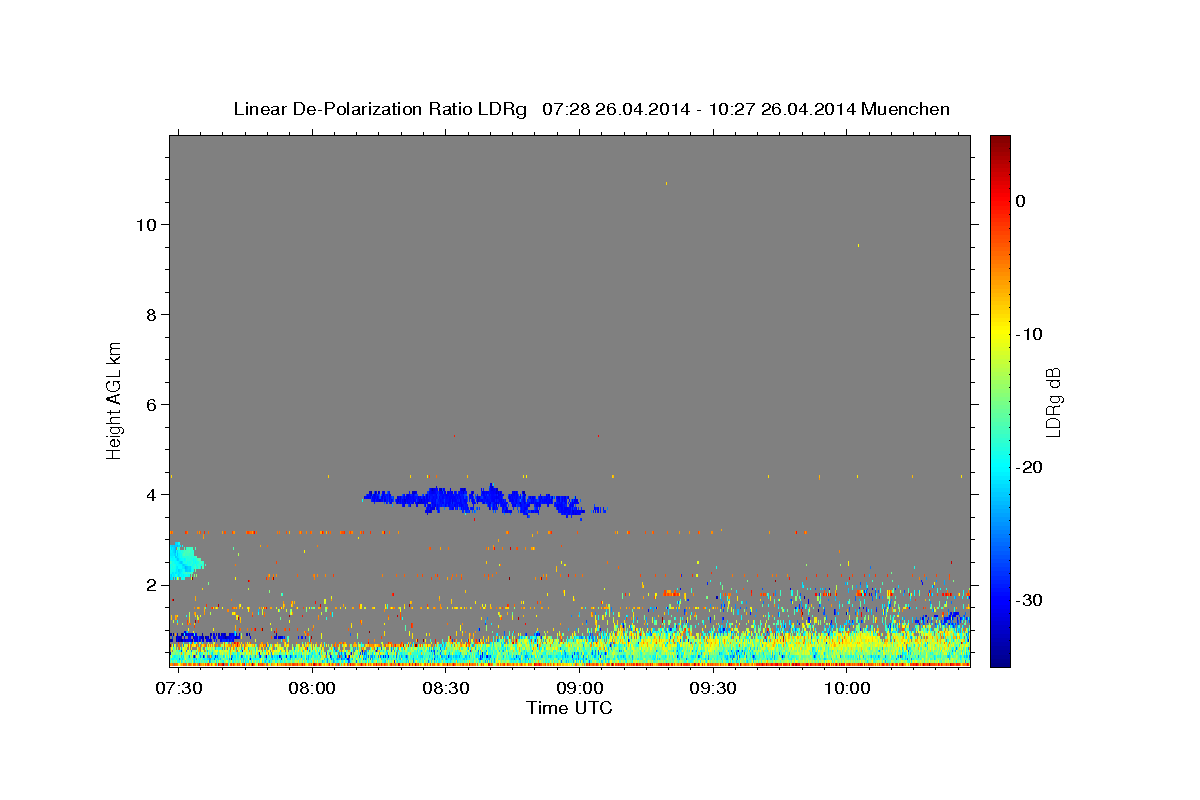Image resolution: width=1200 pixels, height=800 pixels.
Task: Click 'Muenchen' in the plot title
Action: 907,109
